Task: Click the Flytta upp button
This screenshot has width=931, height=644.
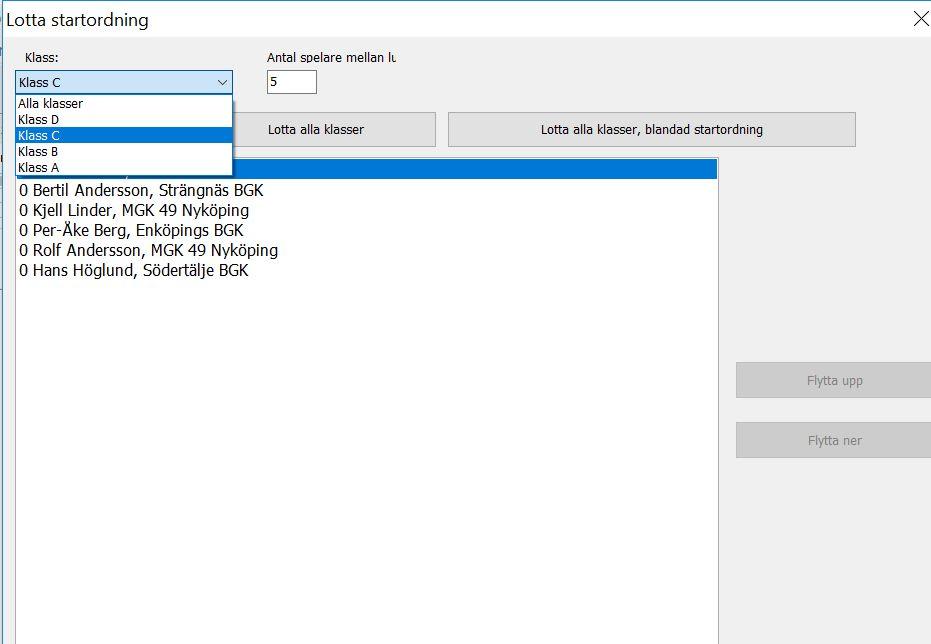Action: (834, 380)
